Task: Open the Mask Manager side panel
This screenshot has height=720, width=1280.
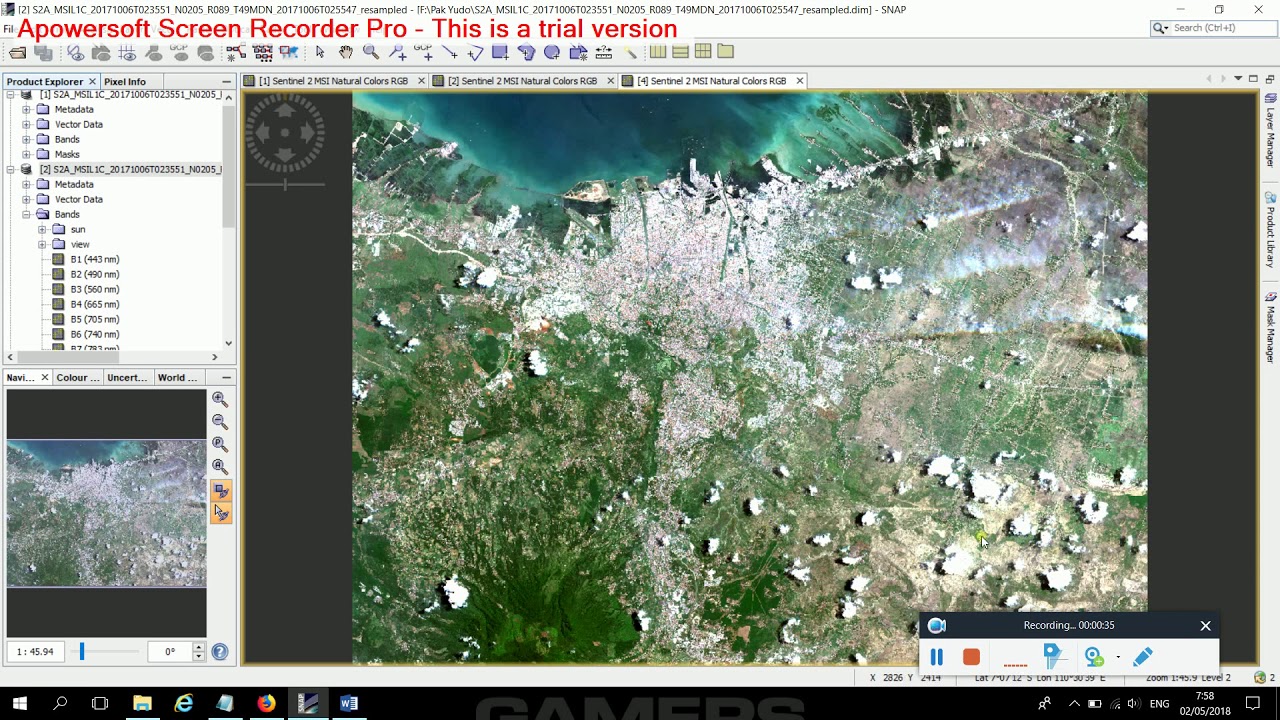Action: pos(1270,328)
